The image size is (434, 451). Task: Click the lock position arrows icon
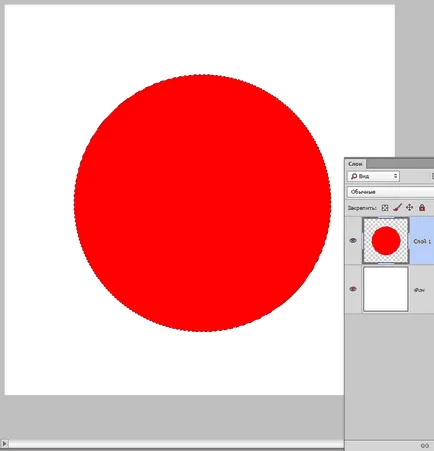coord(409,208)
